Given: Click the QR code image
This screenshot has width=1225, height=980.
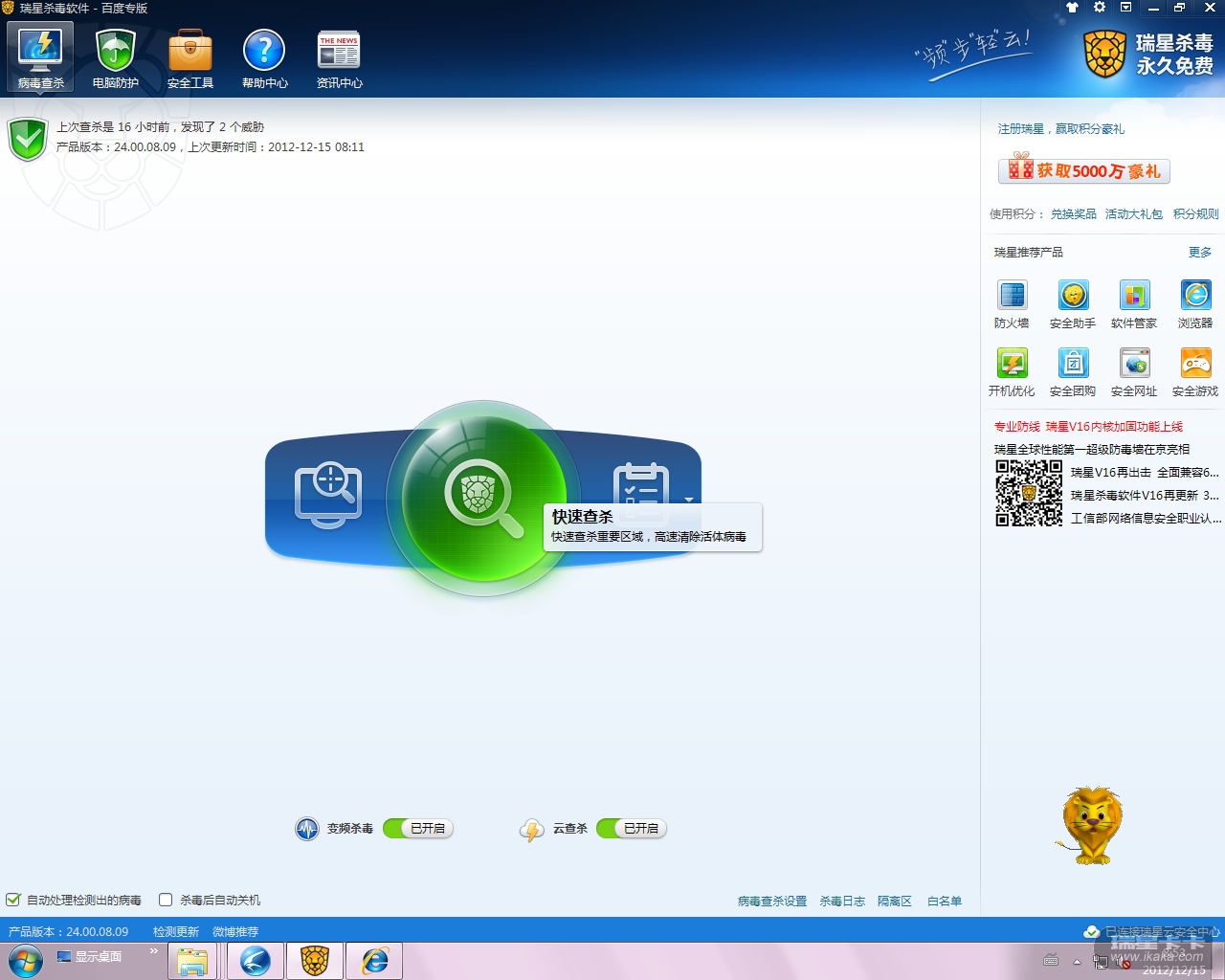Looking at the screenshot, I should pyautogui.click(x=1029, y=493).
